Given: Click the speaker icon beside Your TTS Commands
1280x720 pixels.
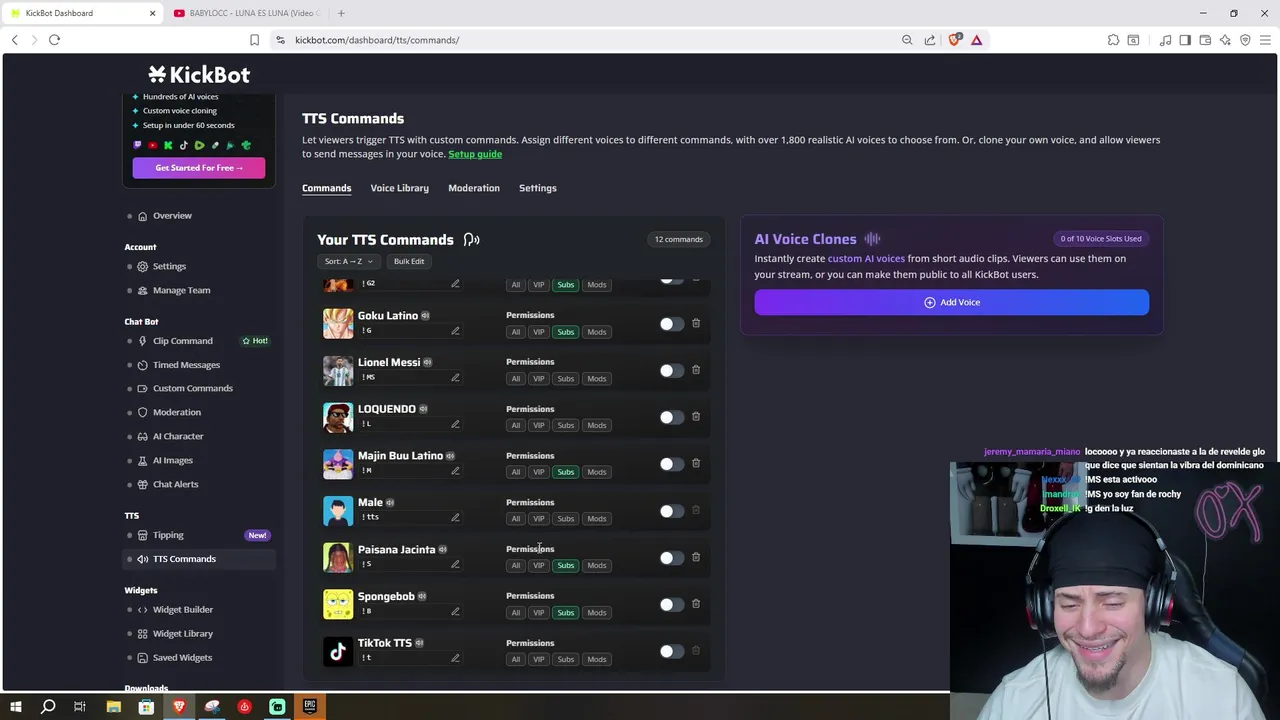Looking at the screenshot, I should pos(471,240).
